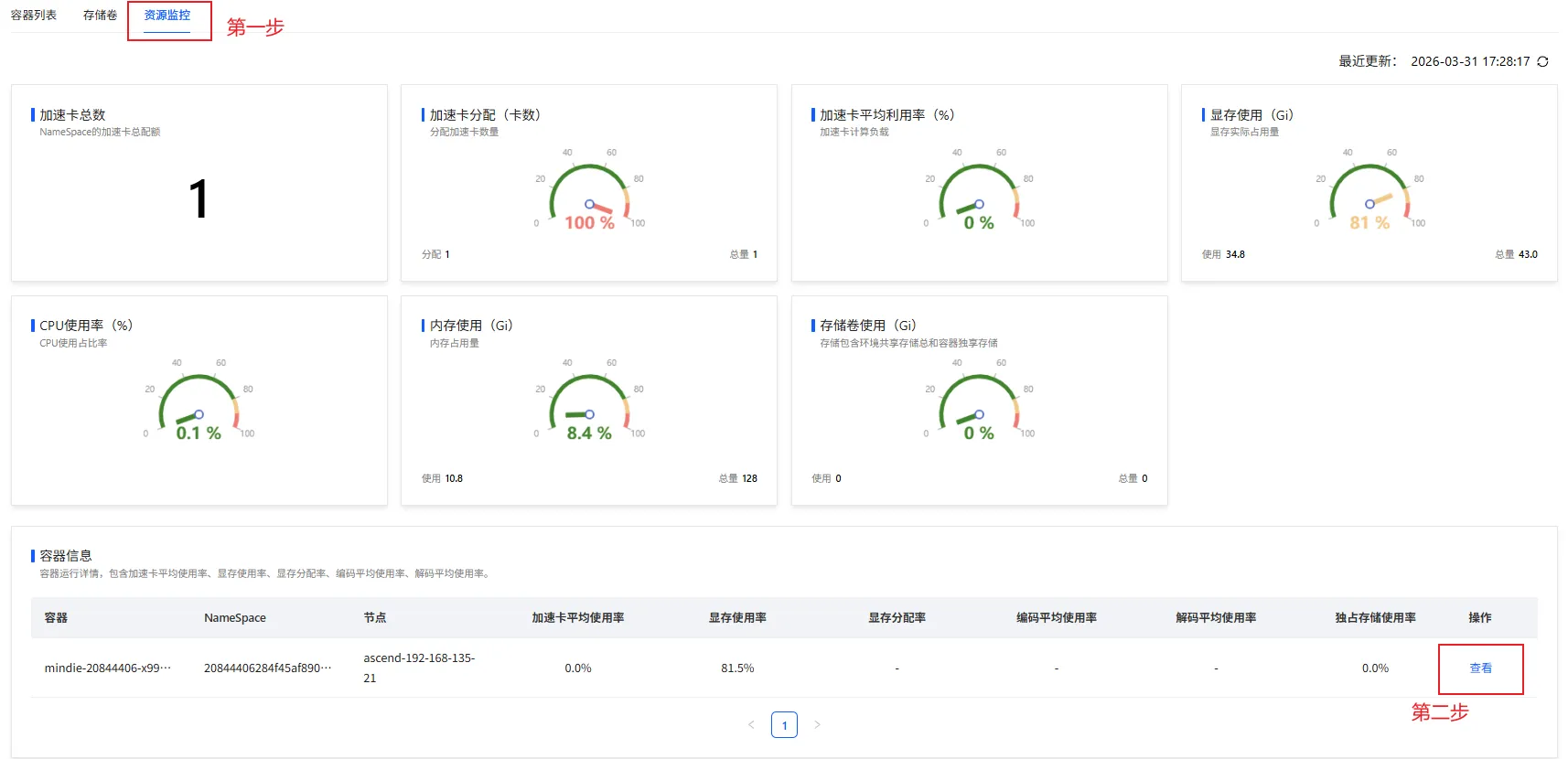
Task: Click the node ascend-192-168-135-21 cell
Action: click(419, 668)
